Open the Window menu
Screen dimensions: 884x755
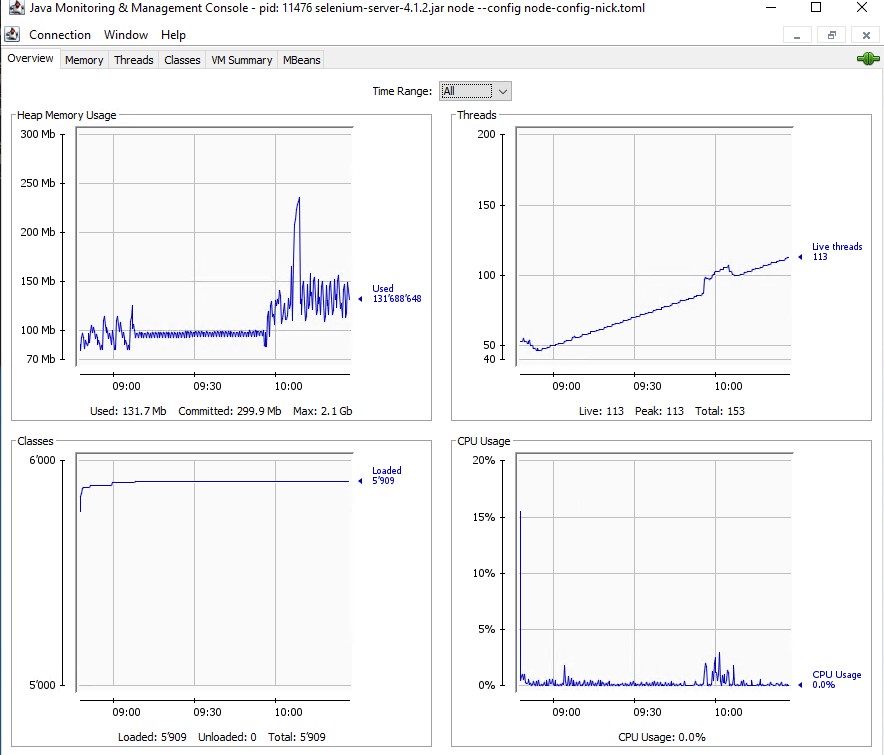pyautogui.click(x=127, y=34)
